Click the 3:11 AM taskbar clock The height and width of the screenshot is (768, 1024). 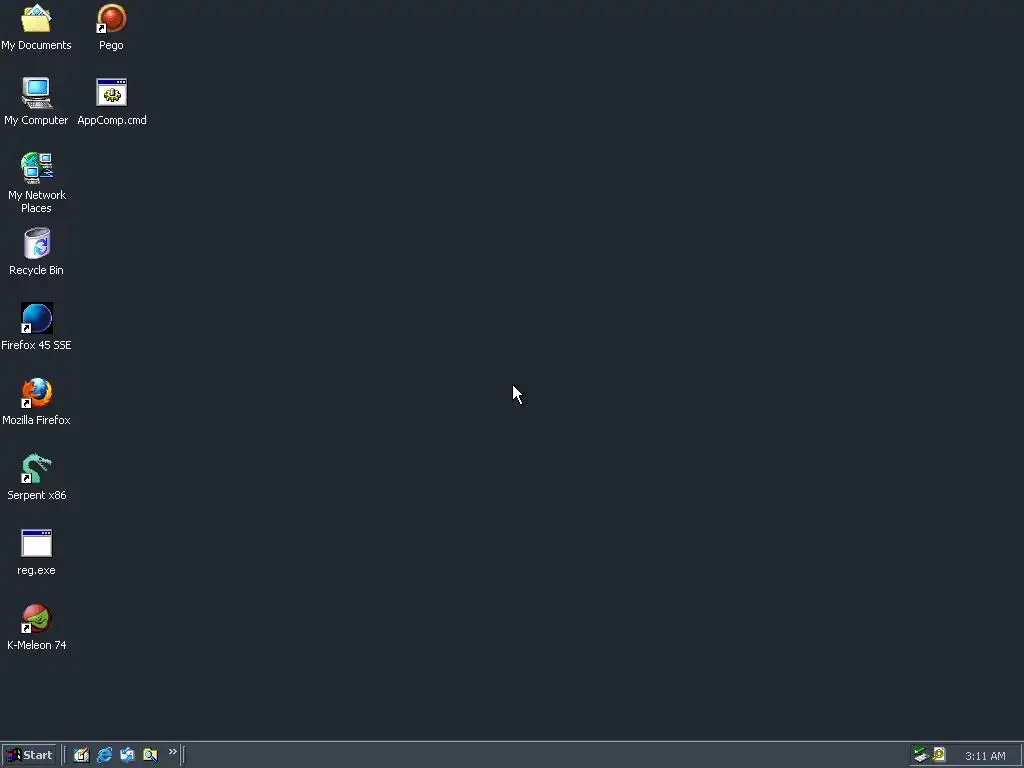click(985, 756)
